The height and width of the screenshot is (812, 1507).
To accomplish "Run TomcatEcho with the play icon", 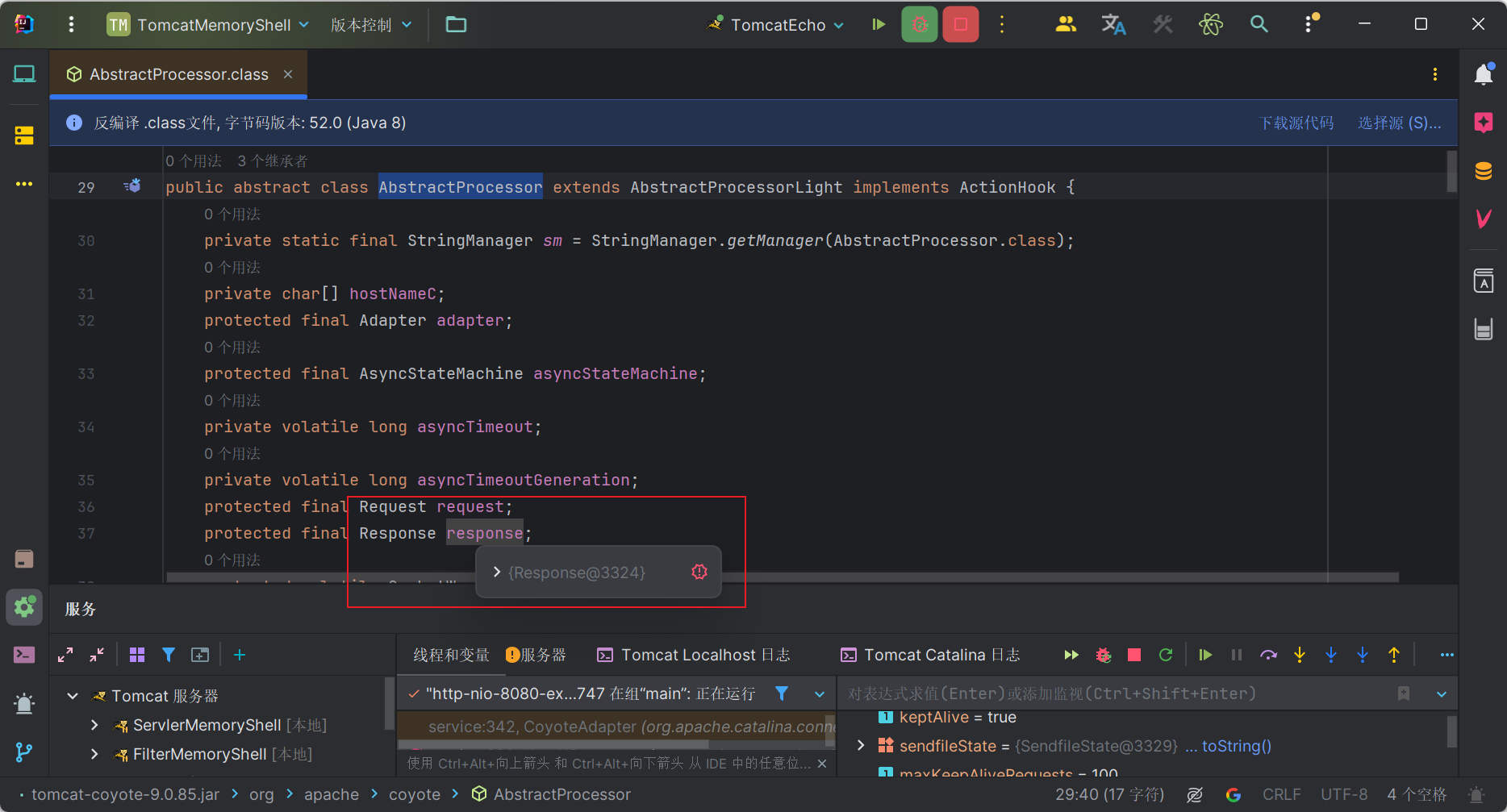I will [879, 24].
